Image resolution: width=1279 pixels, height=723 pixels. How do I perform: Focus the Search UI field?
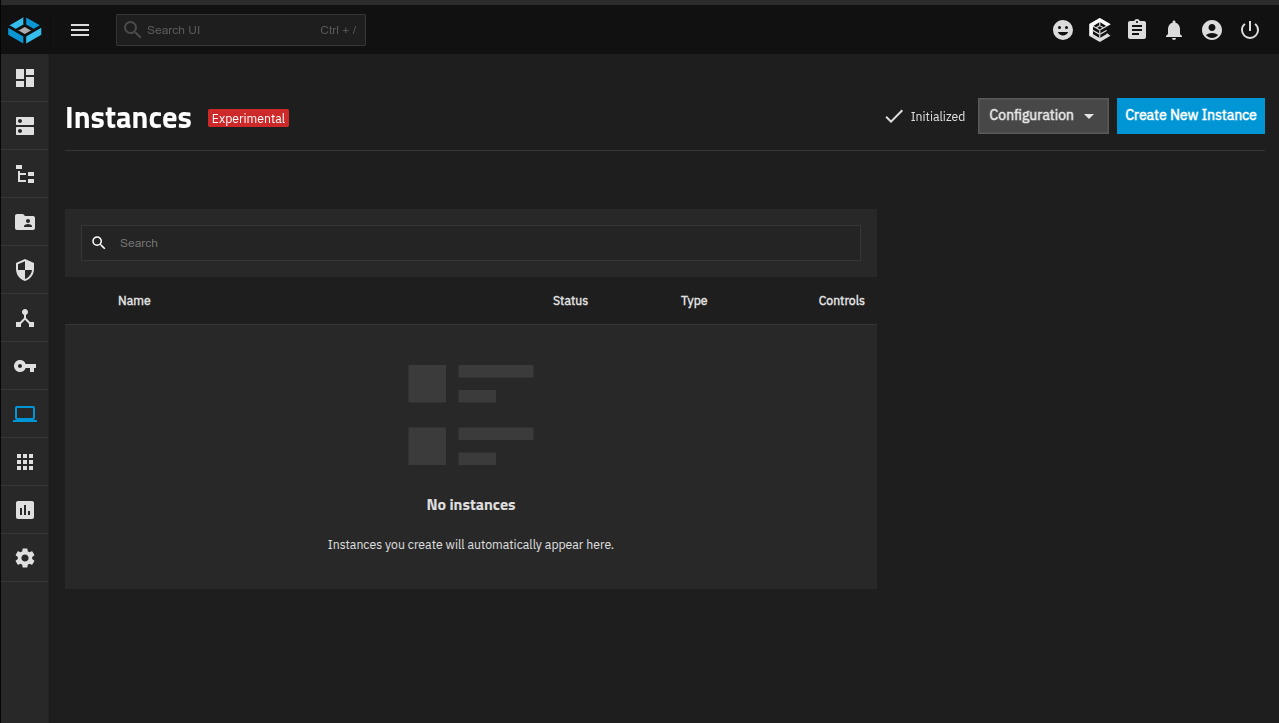241,30
